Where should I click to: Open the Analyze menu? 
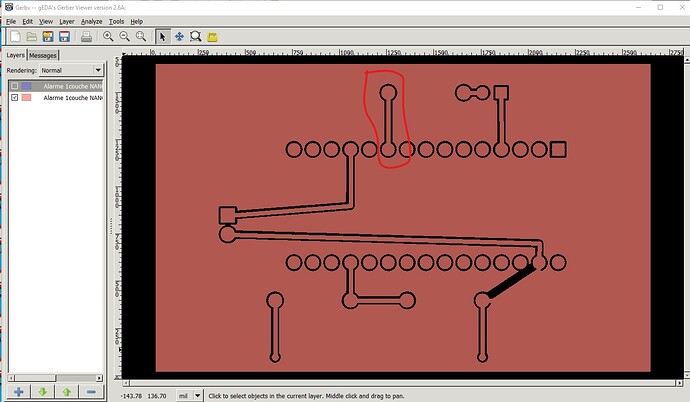tap(92, 21)
